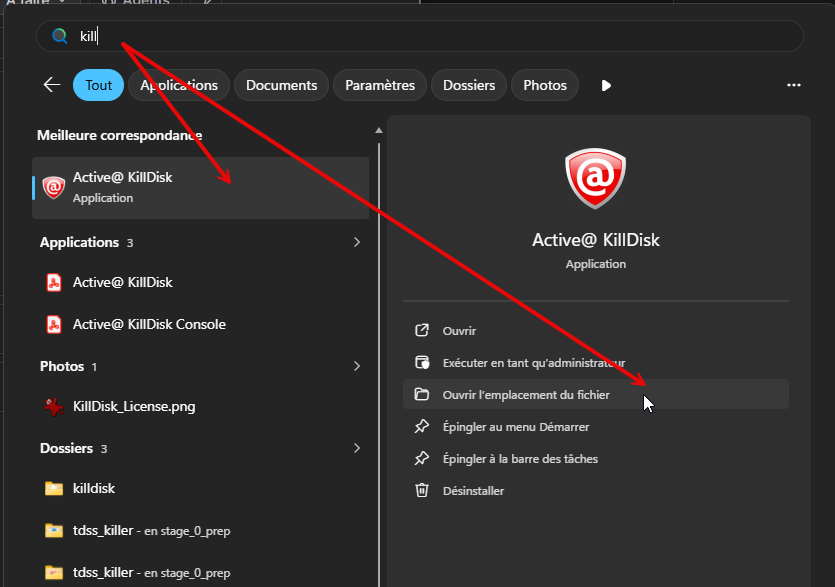Choose Désinstaller in the preview pane
The width and height of the screenshot is (835, 587).
click(x=595, y=491)
